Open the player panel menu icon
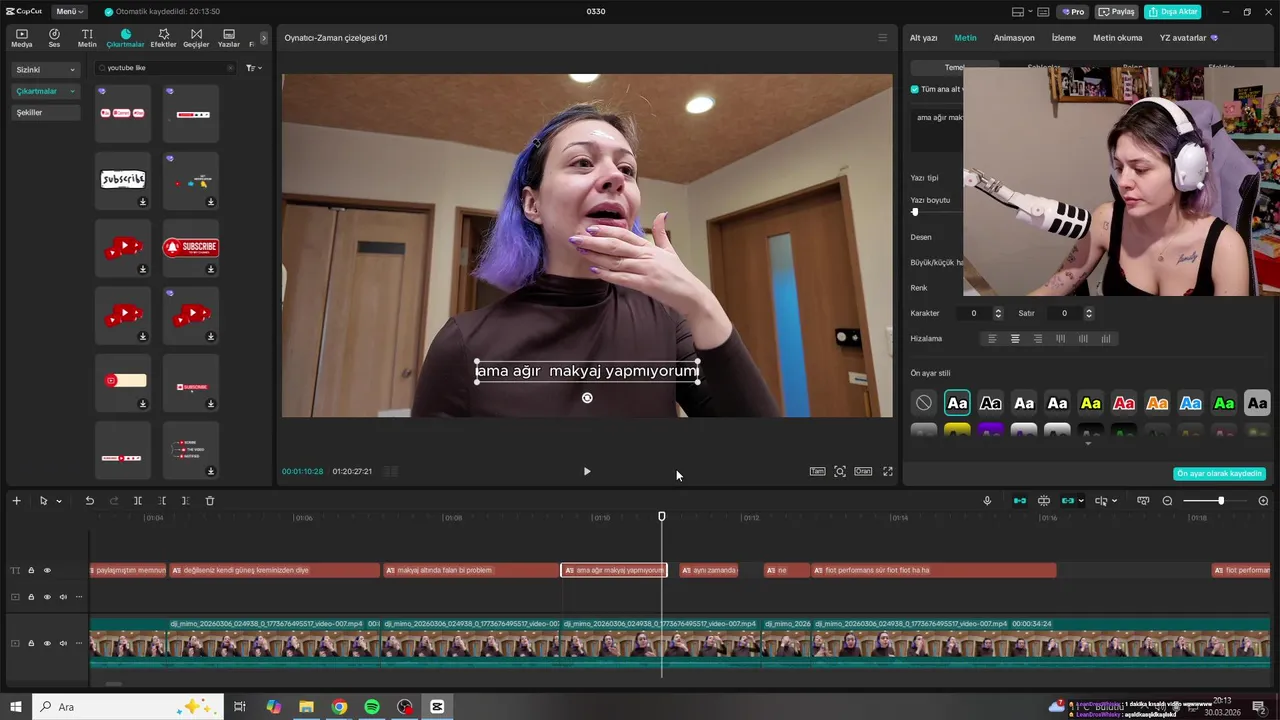The height and width of the screenshot is (720, 1280). 882,38
